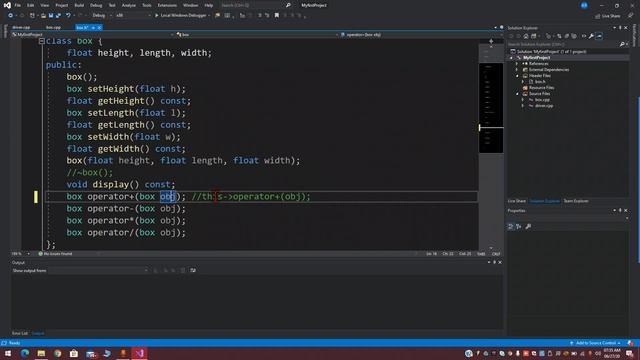Click No issues found indicator
This screenshot has height=360, width=640.
(x=56, y=254)
